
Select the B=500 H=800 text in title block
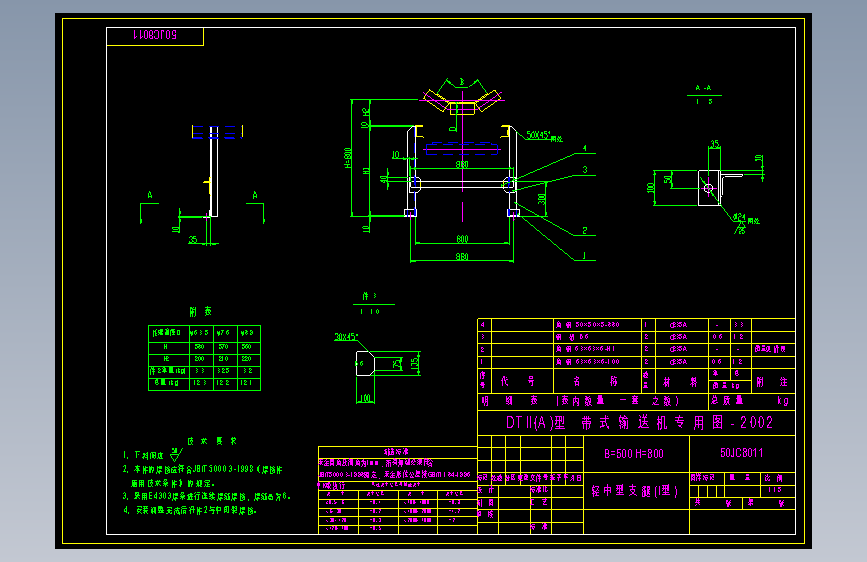pyautogui.click(x=634, y=454)
